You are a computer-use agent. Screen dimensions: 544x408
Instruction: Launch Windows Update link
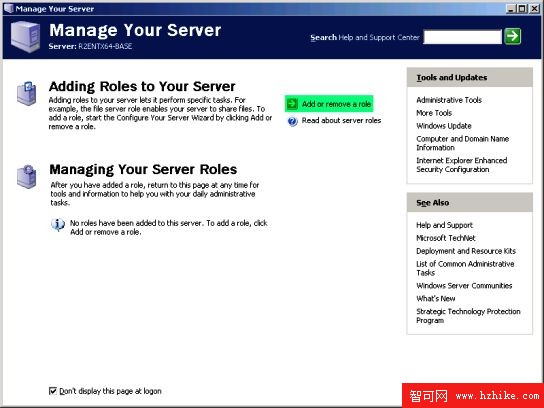444,126
